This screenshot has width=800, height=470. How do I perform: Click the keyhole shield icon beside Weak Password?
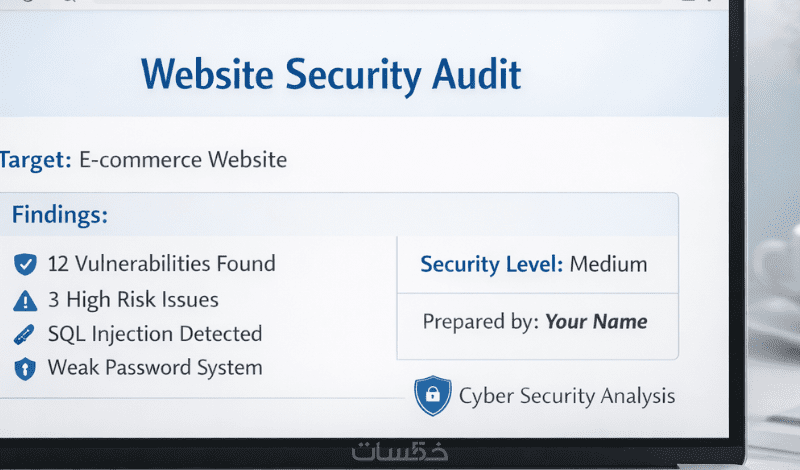pos(24,368)
